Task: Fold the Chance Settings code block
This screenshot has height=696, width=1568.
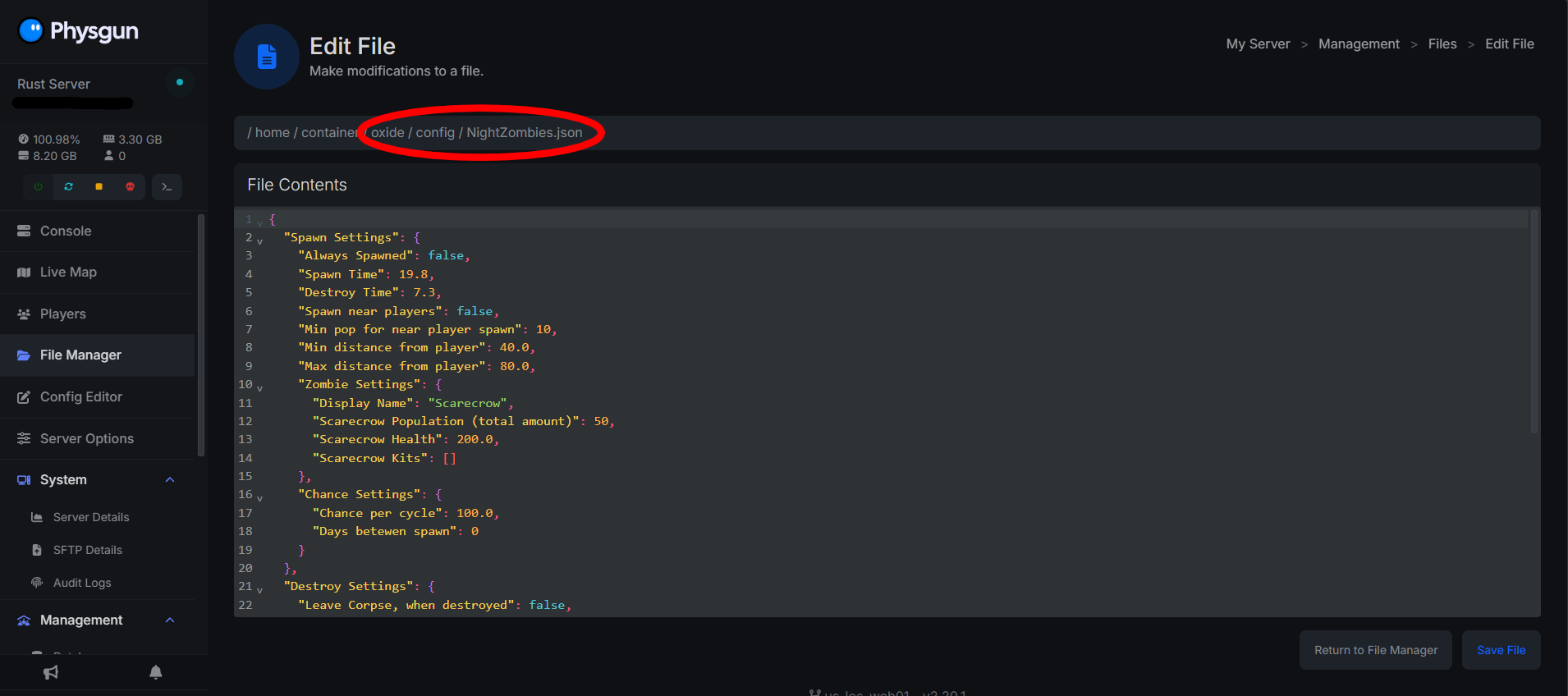Action: (x=260, y=497)
